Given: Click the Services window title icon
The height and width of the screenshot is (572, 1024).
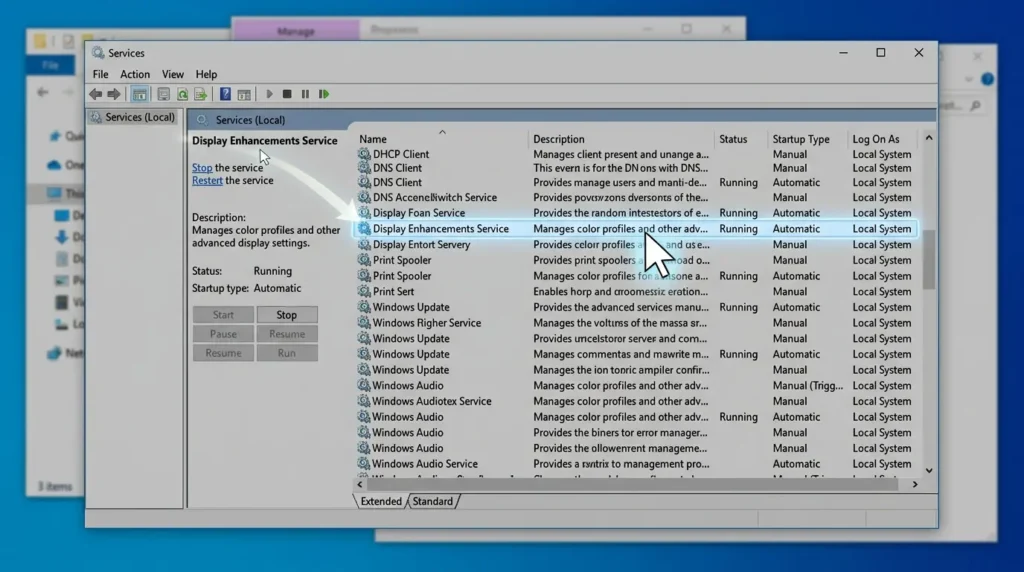Looking at the screenshot, I should coord(98,53).
